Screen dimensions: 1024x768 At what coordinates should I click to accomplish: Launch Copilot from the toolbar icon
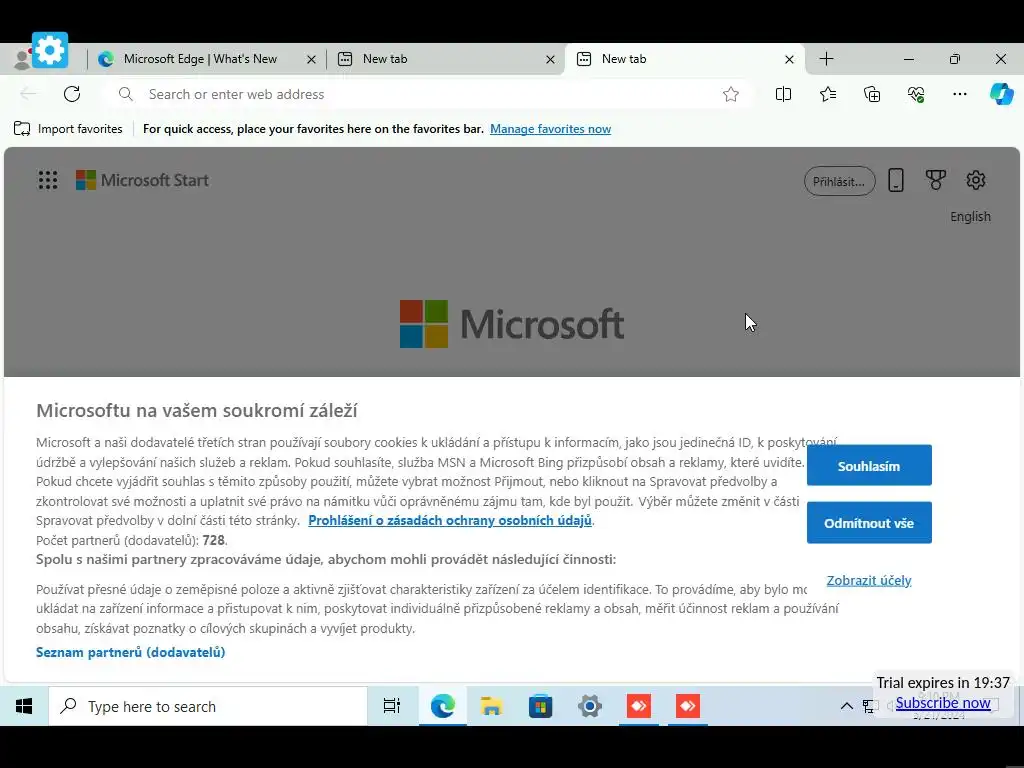1001,94
